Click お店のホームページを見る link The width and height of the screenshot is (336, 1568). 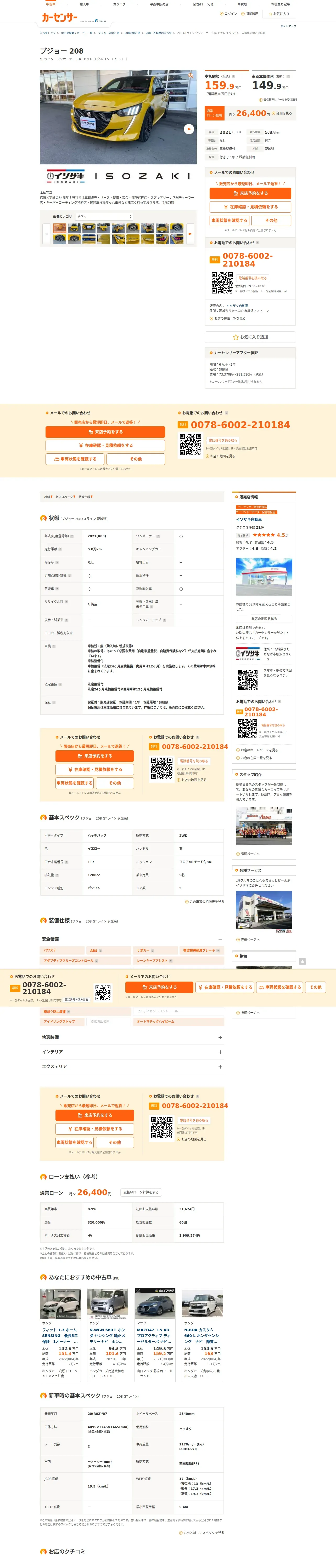click(257, 750)
